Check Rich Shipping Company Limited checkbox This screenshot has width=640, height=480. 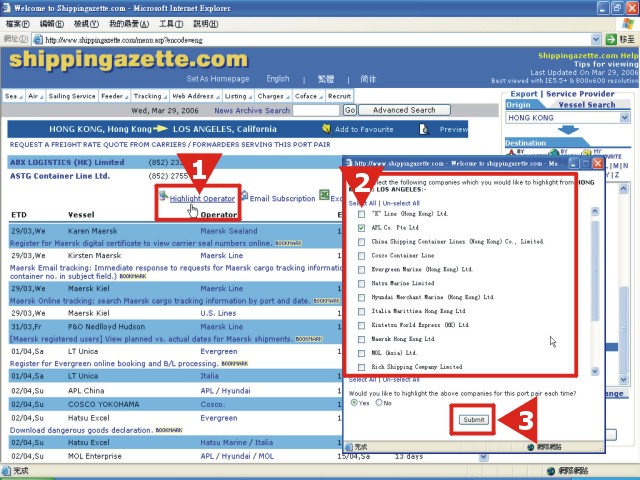361,367
